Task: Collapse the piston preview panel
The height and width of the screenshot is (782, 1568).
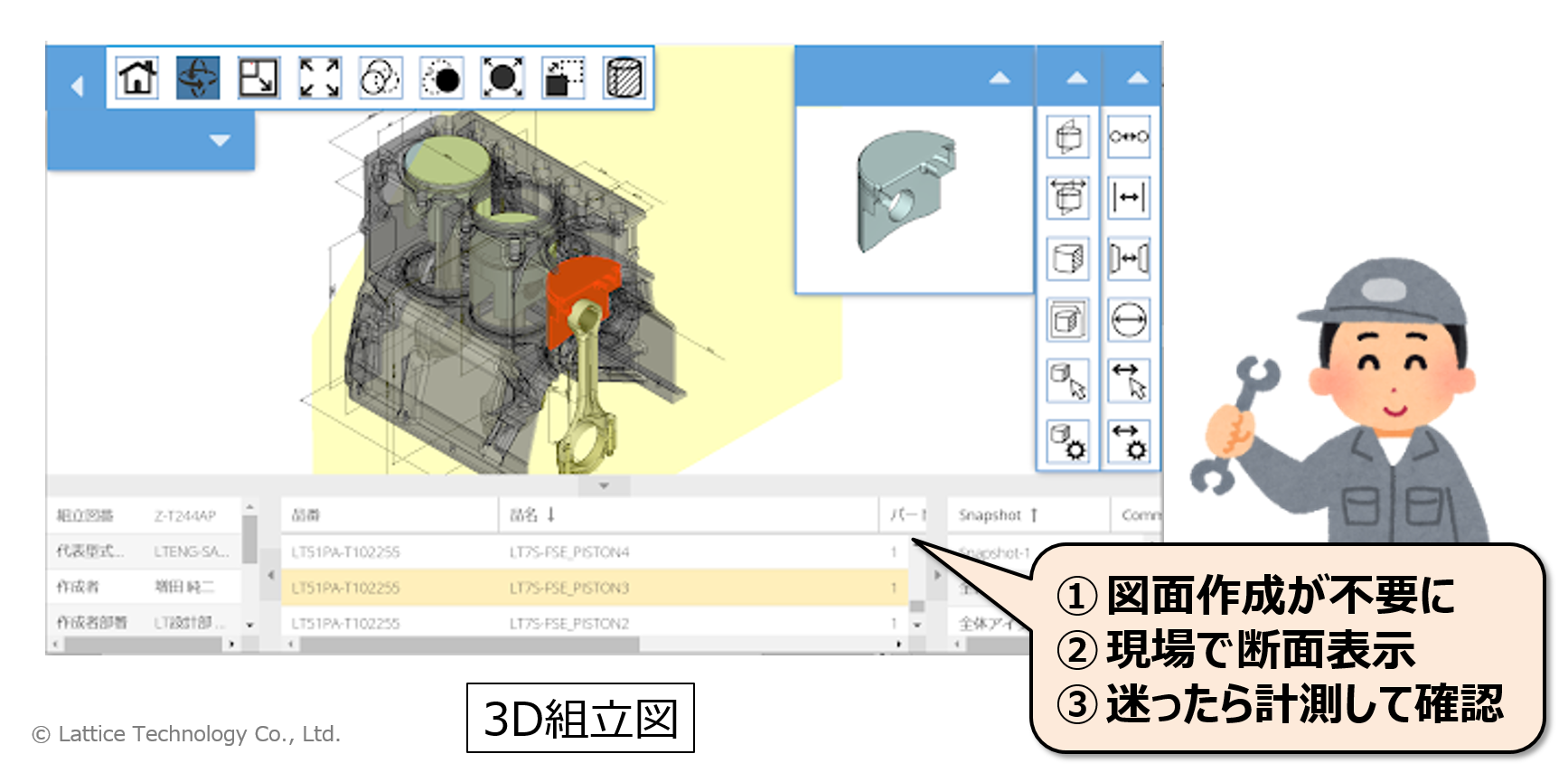Action: 1000,78
